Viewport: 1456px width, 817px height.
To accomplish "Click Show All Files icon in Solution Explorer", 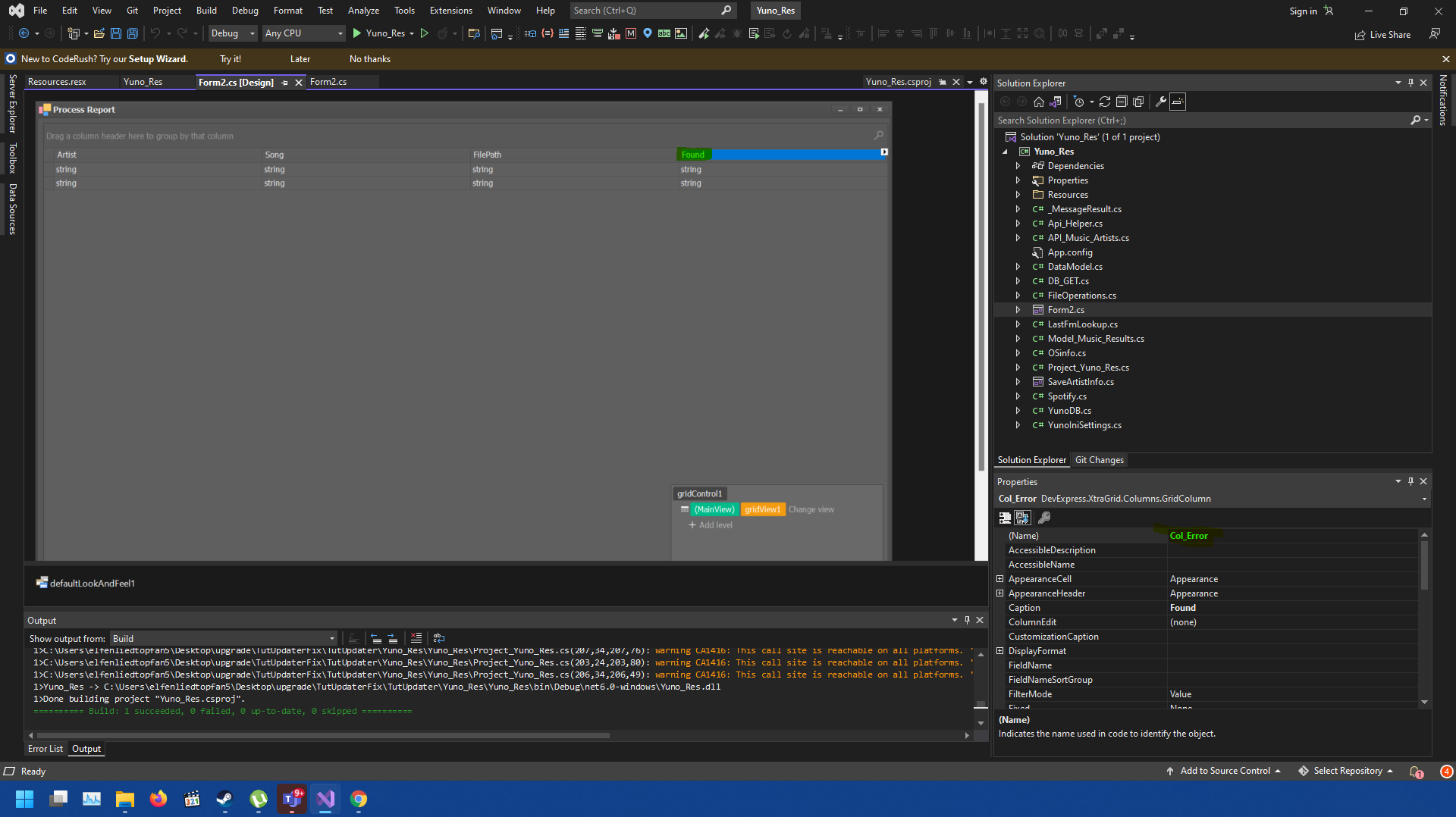I will click(x=1138, y=102).
